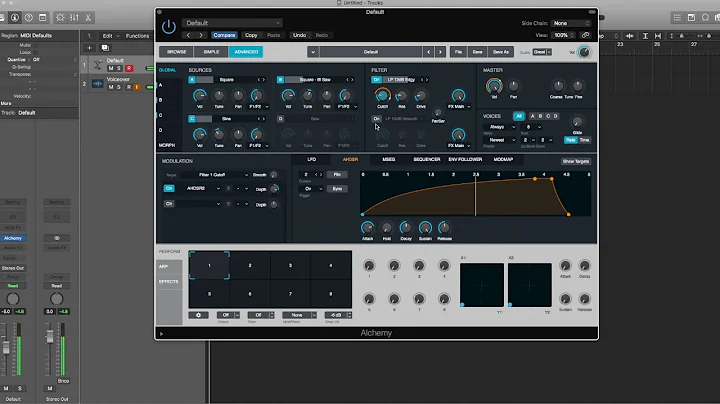Adjust the Default channel volume fader

click(6, 348)
